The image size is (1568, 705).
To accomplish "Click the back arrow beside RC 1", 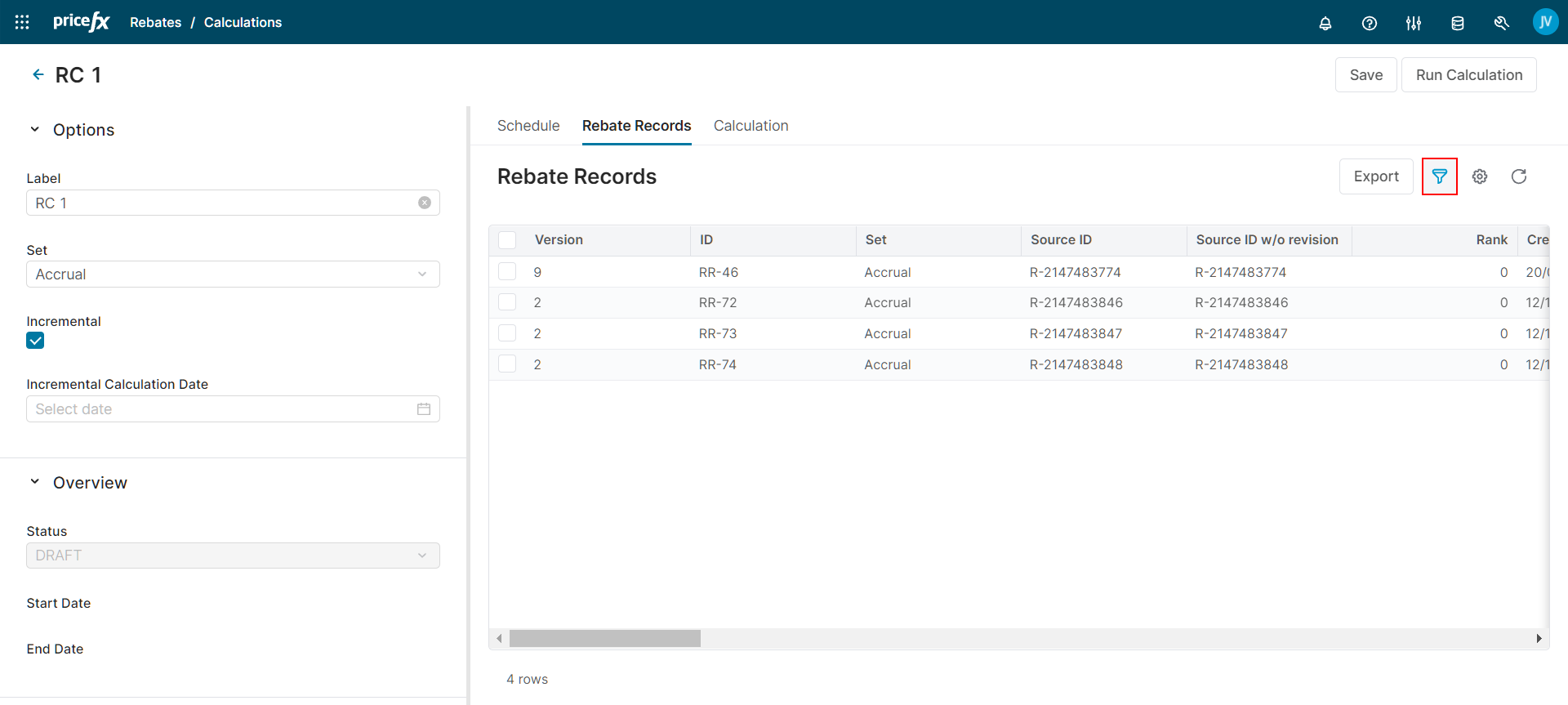I will [x=38, y=74].
